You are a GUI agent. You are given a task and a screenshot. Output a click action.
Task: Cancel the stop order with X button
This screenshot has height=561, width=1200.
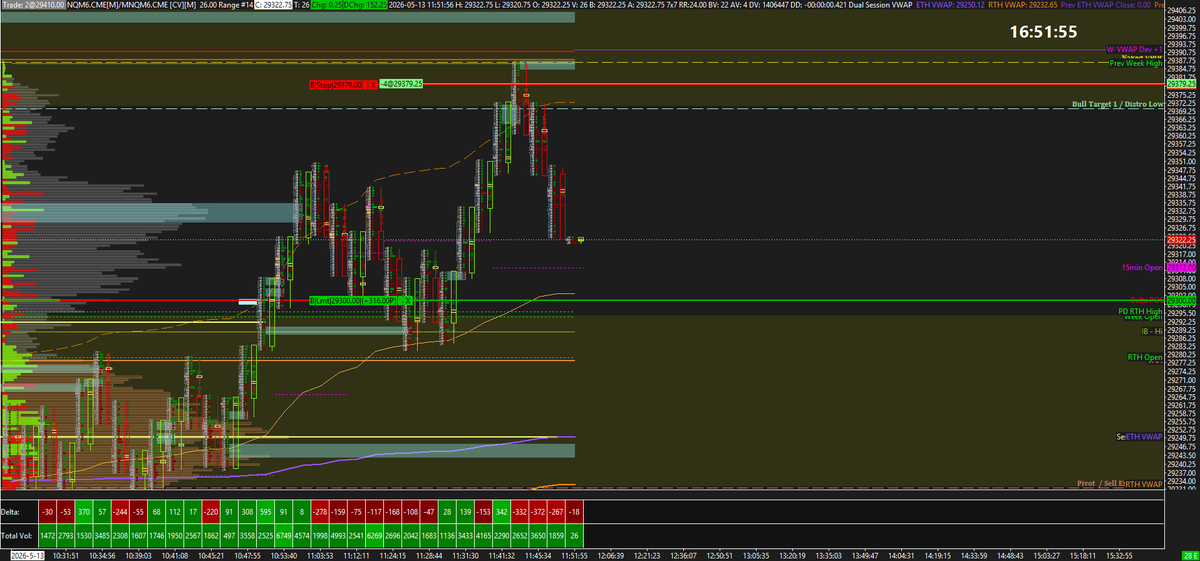tap(372, 85)
